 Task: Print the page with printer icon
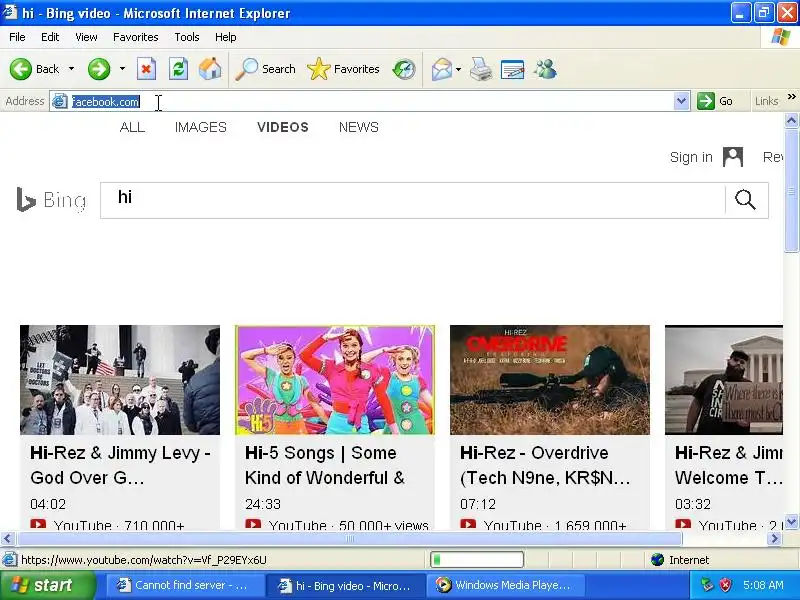pyautogui.click(x=481, y=69)
